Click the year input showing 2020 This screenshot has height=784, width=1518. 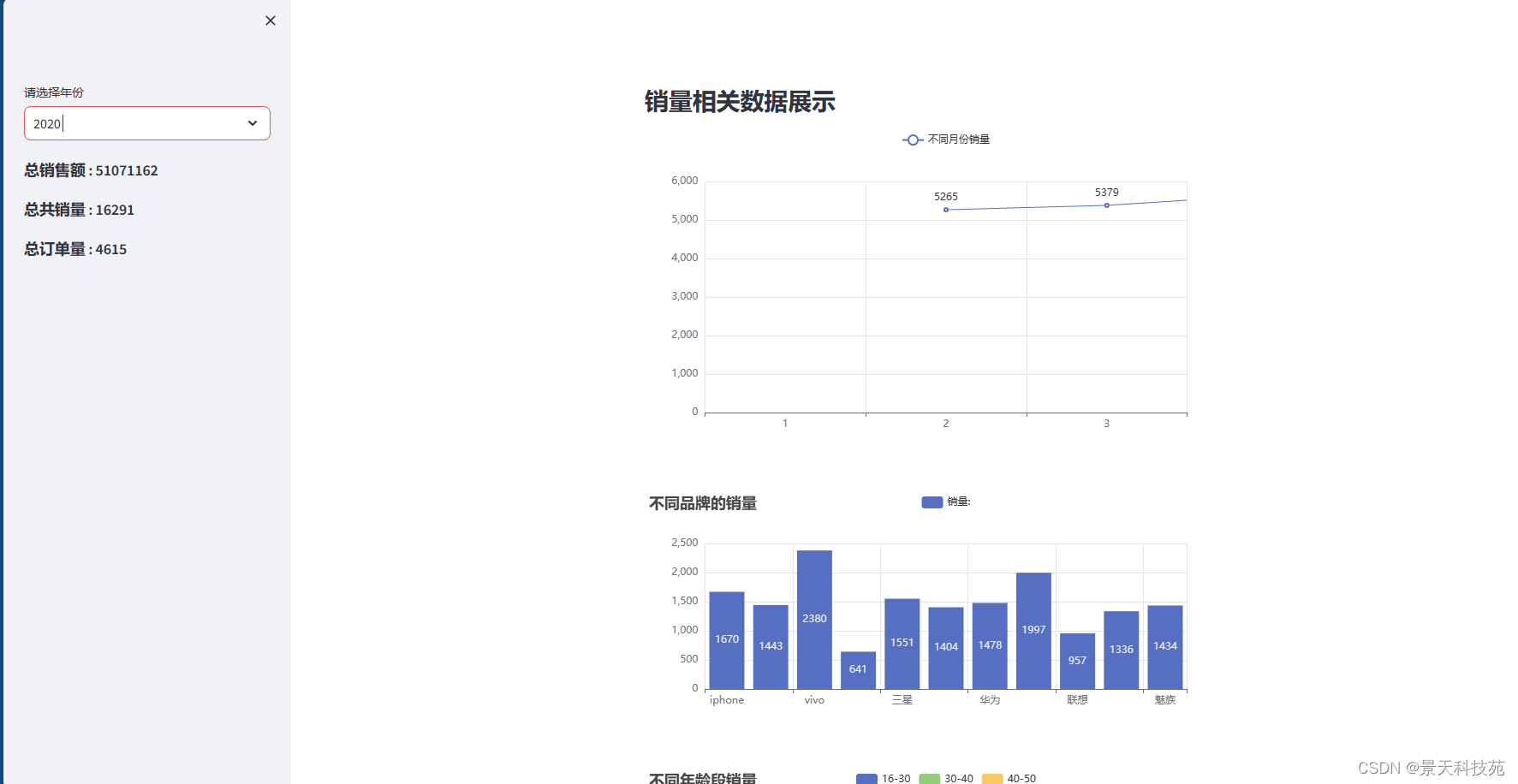[147, 123]
